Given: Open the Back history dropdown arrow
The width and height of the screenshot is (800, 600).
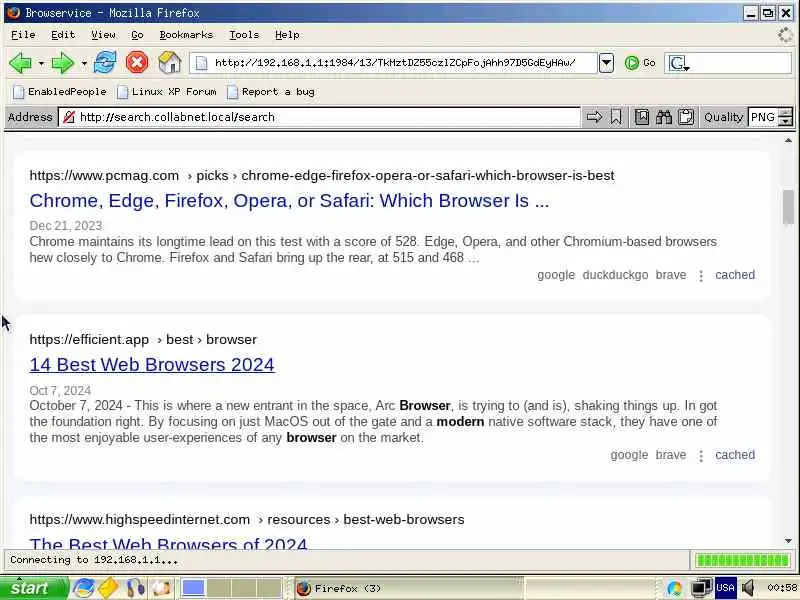Looking at the screenshot, I should click(x=41, y=64).
